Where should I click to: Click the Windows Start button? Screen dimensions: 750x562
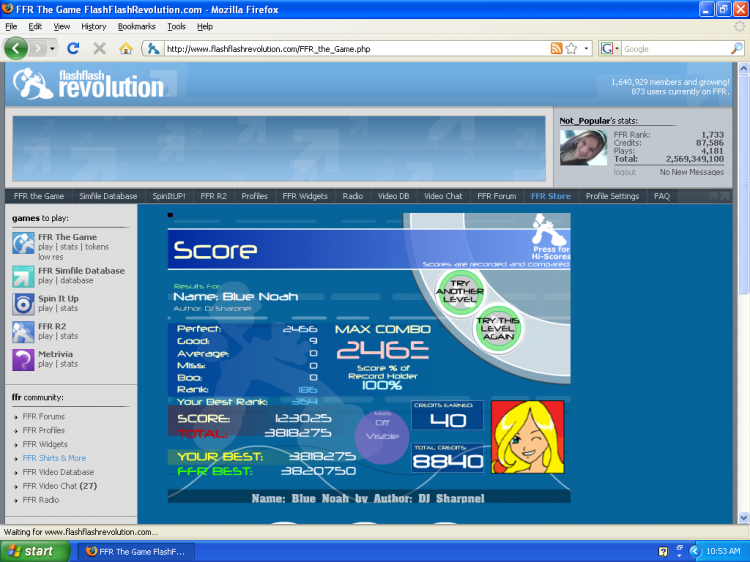35,551
